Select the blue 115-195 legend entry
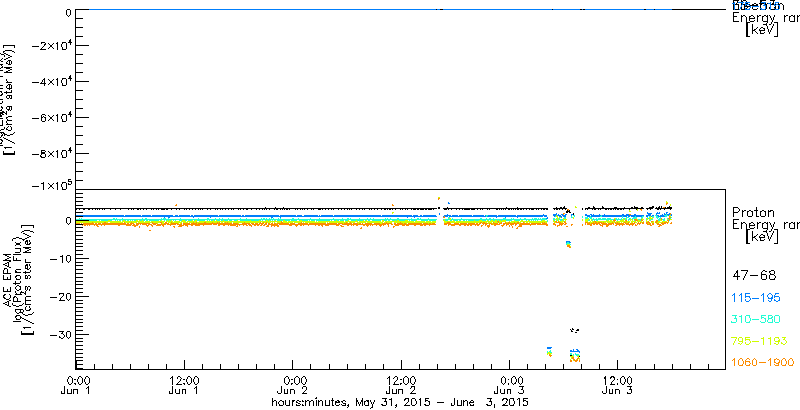The height and width of the screenshot is (410, 800). click(756, 298)
